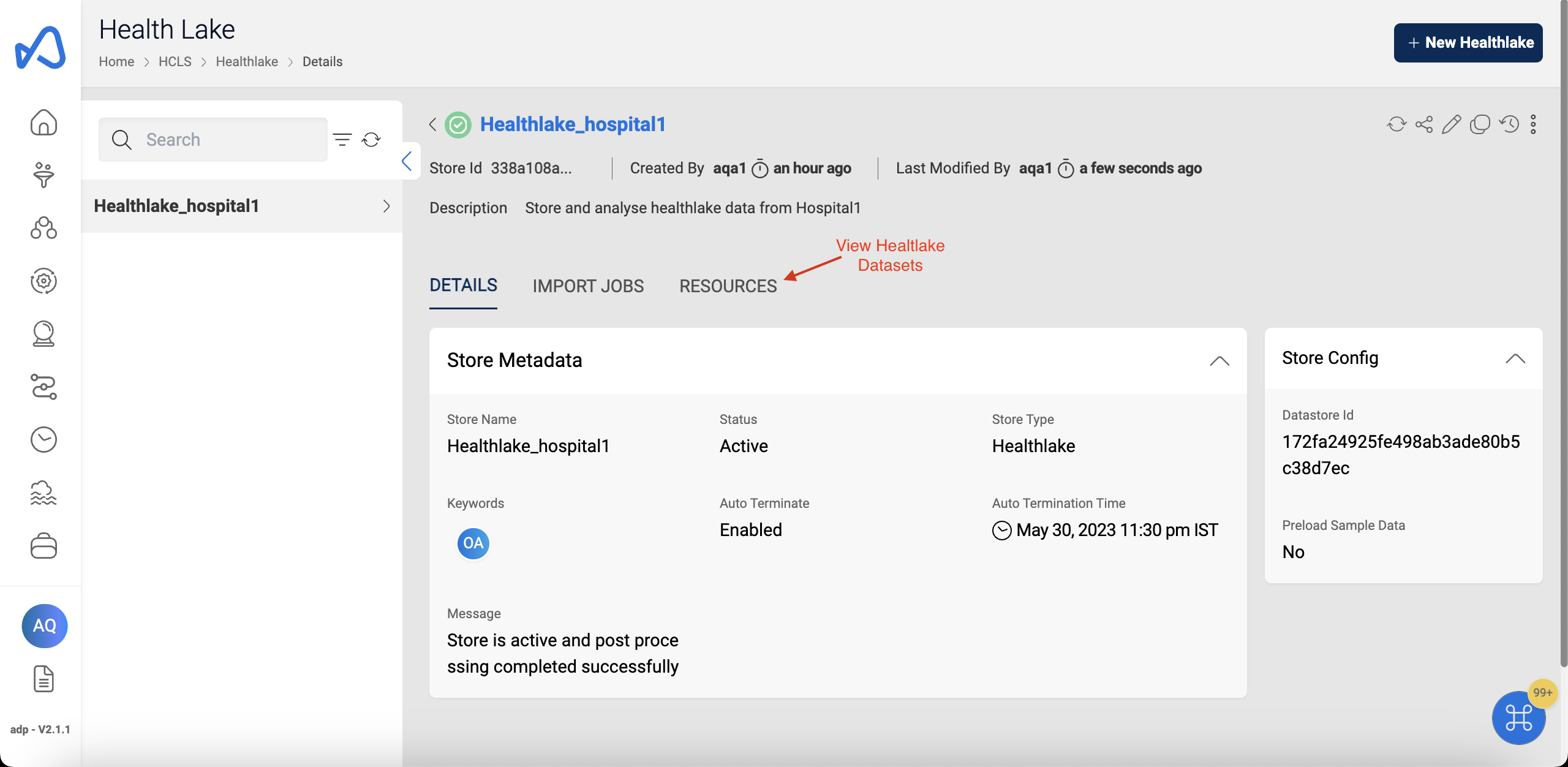This screenshot has height=767, width=1568.
Task: Open the data lake waves sidebar icon
Action: click(x=43, y=493)
